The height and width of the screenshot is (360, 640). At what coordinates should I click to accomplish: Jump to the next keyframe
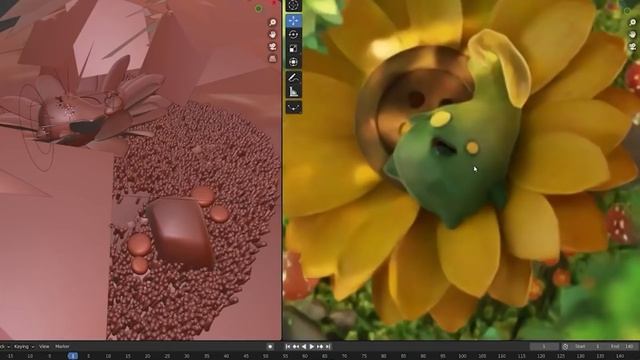pyautogui.click(x=320, y=347)
